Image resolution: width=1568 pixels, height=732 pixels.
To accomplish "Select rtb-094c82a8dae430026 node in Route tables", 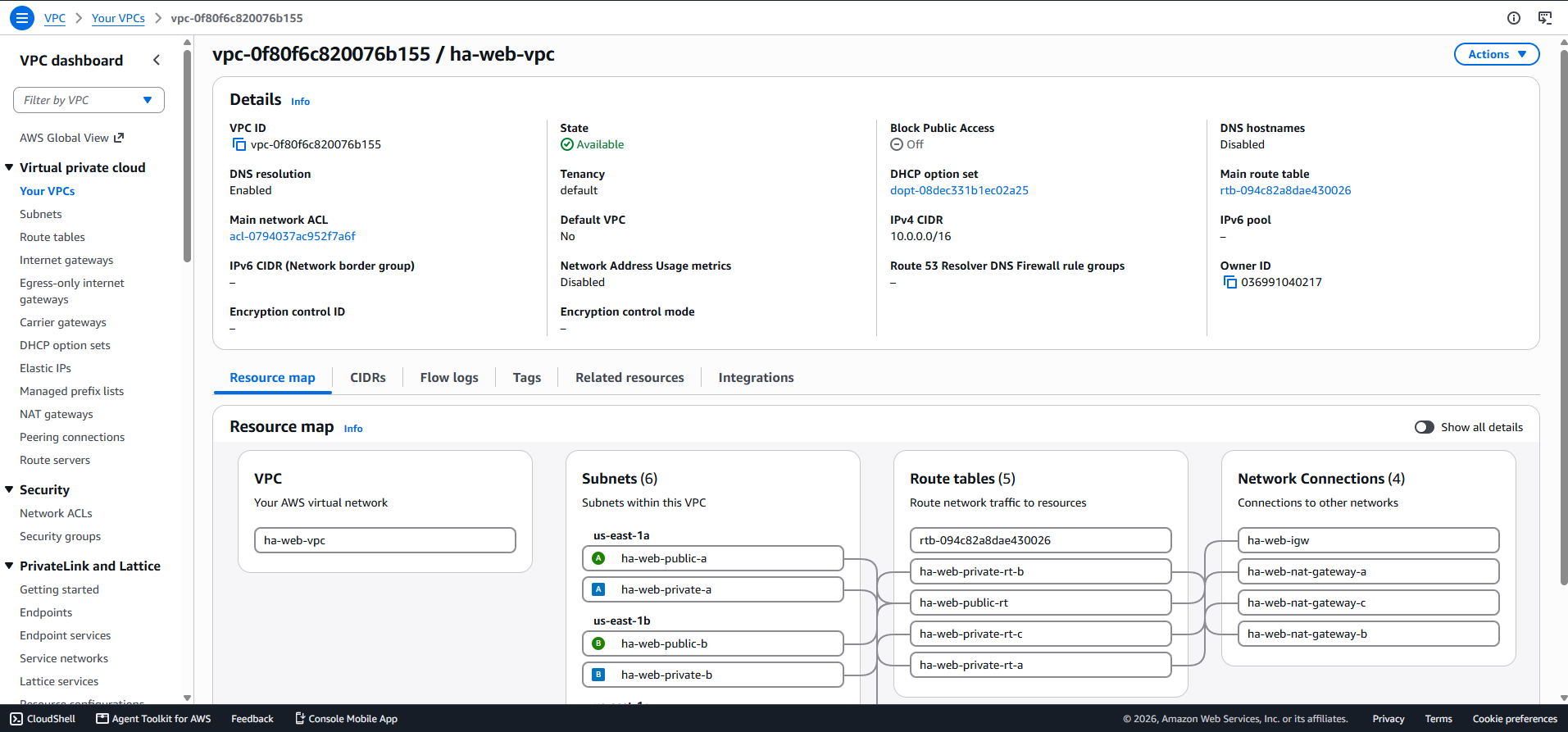I will tap(1041, 540).
